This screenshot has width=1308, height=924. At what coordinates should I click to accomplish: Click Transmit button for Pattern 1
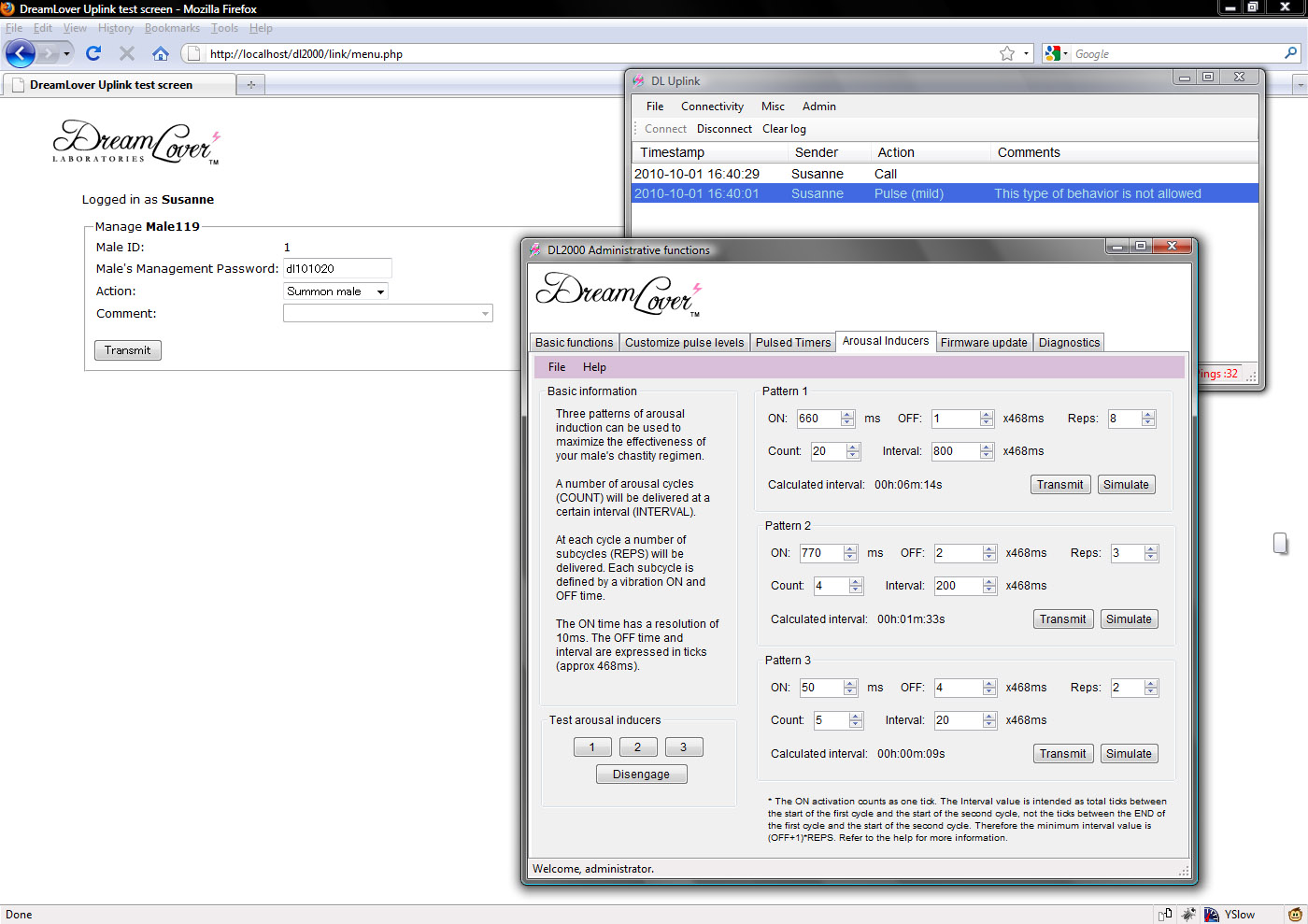point(1059,485)
